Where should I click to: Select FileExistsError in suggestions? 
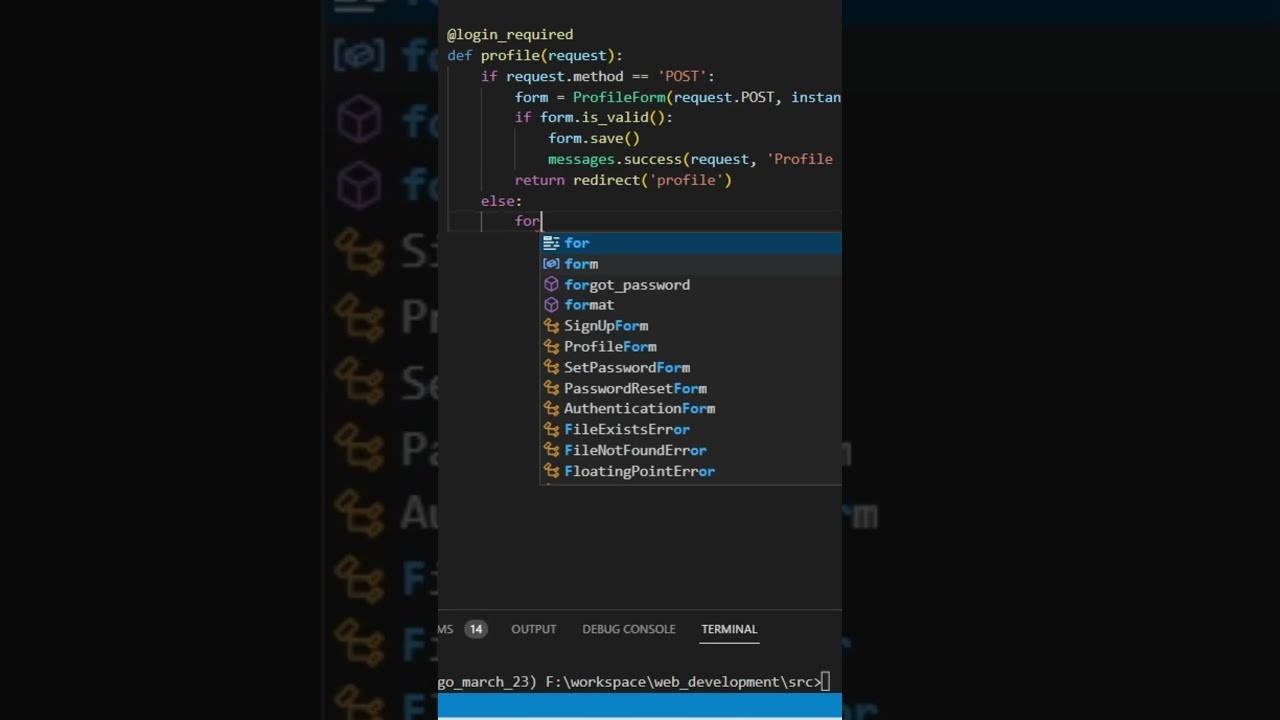point(691,430)
